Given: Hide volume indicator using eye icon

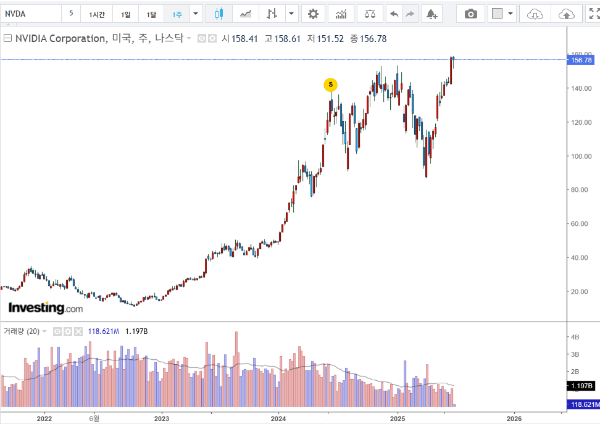Looking at the screenshot, I should (x=57, y=331).
